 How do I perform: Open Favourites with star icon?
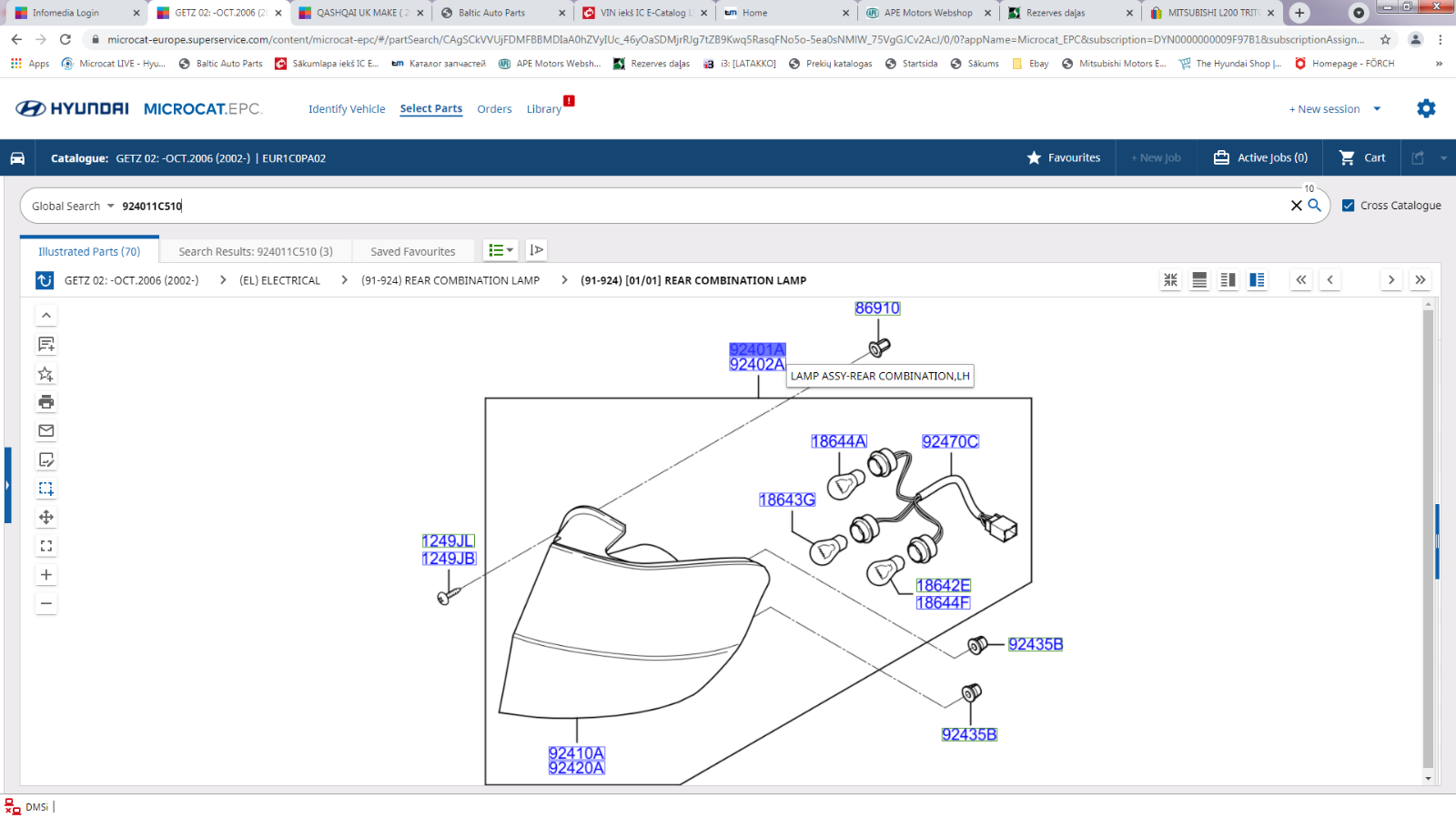(1064, 157)
